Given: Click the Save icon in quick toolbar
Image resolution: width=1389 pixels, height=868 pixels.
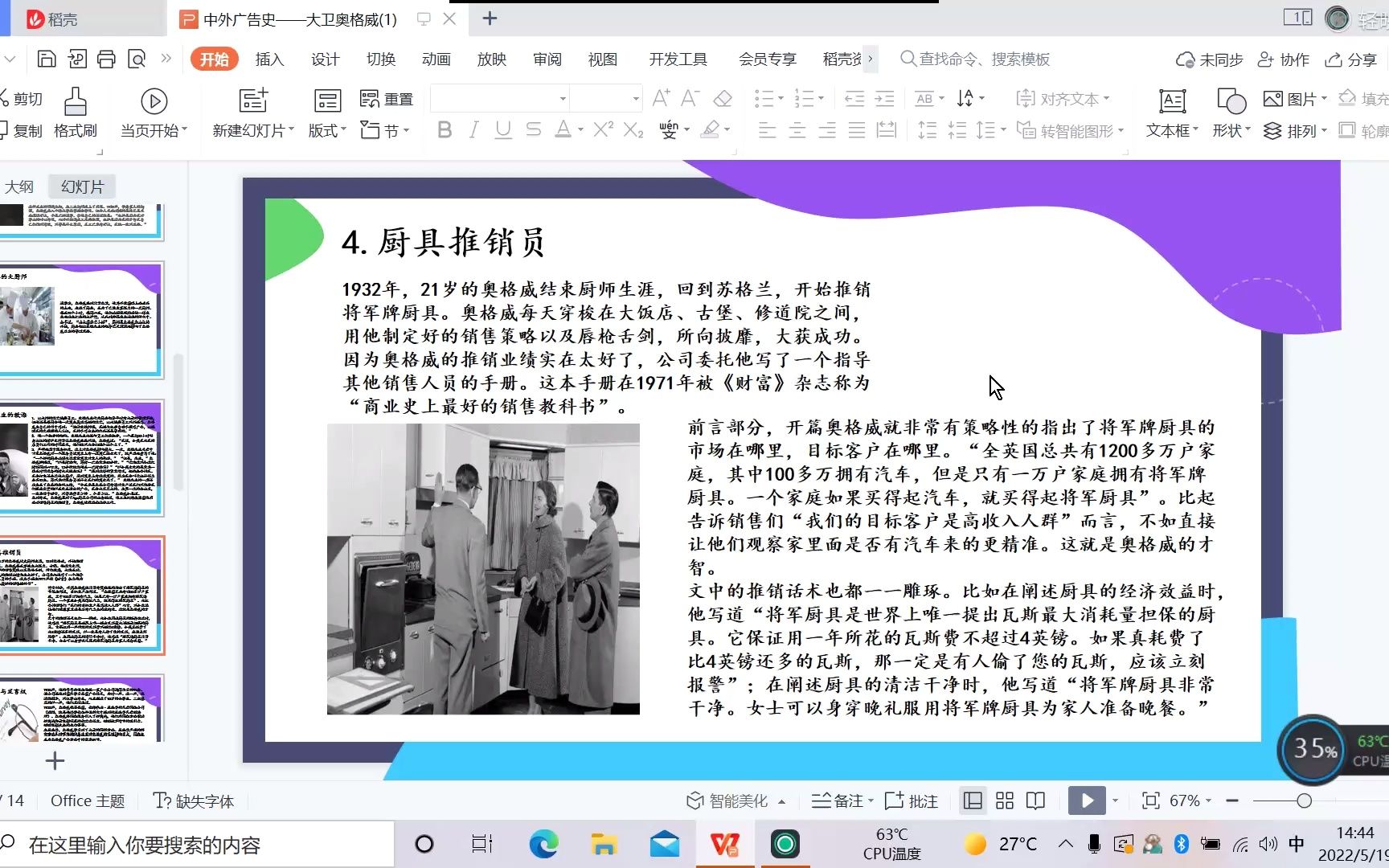Looking at the screenshot, I should tap(47, 59).
